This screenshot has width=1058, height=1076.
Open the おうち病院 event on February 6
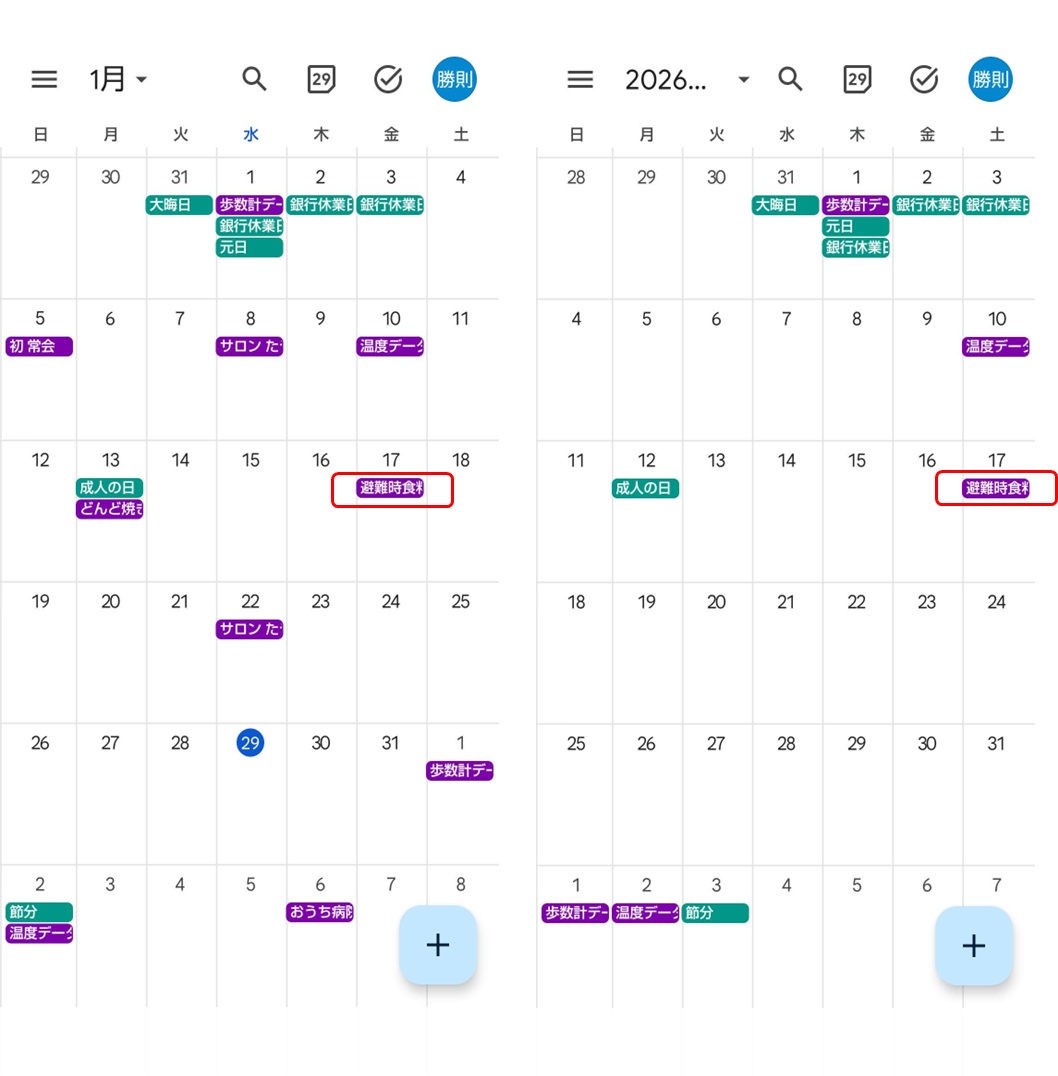coord(320,912)
